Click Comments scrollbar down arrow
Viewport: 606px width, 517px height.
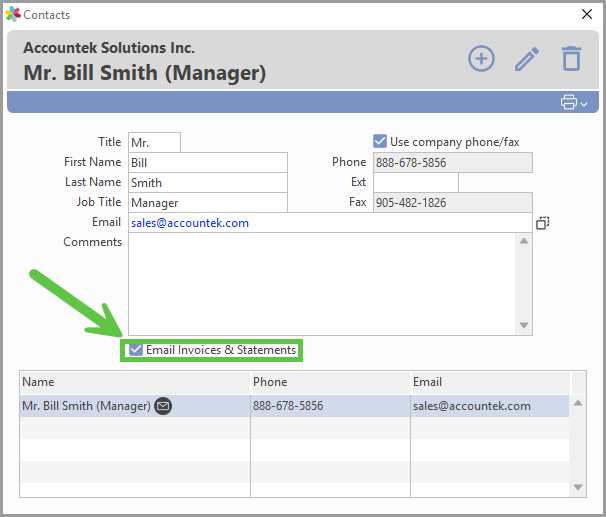[524, 325]
